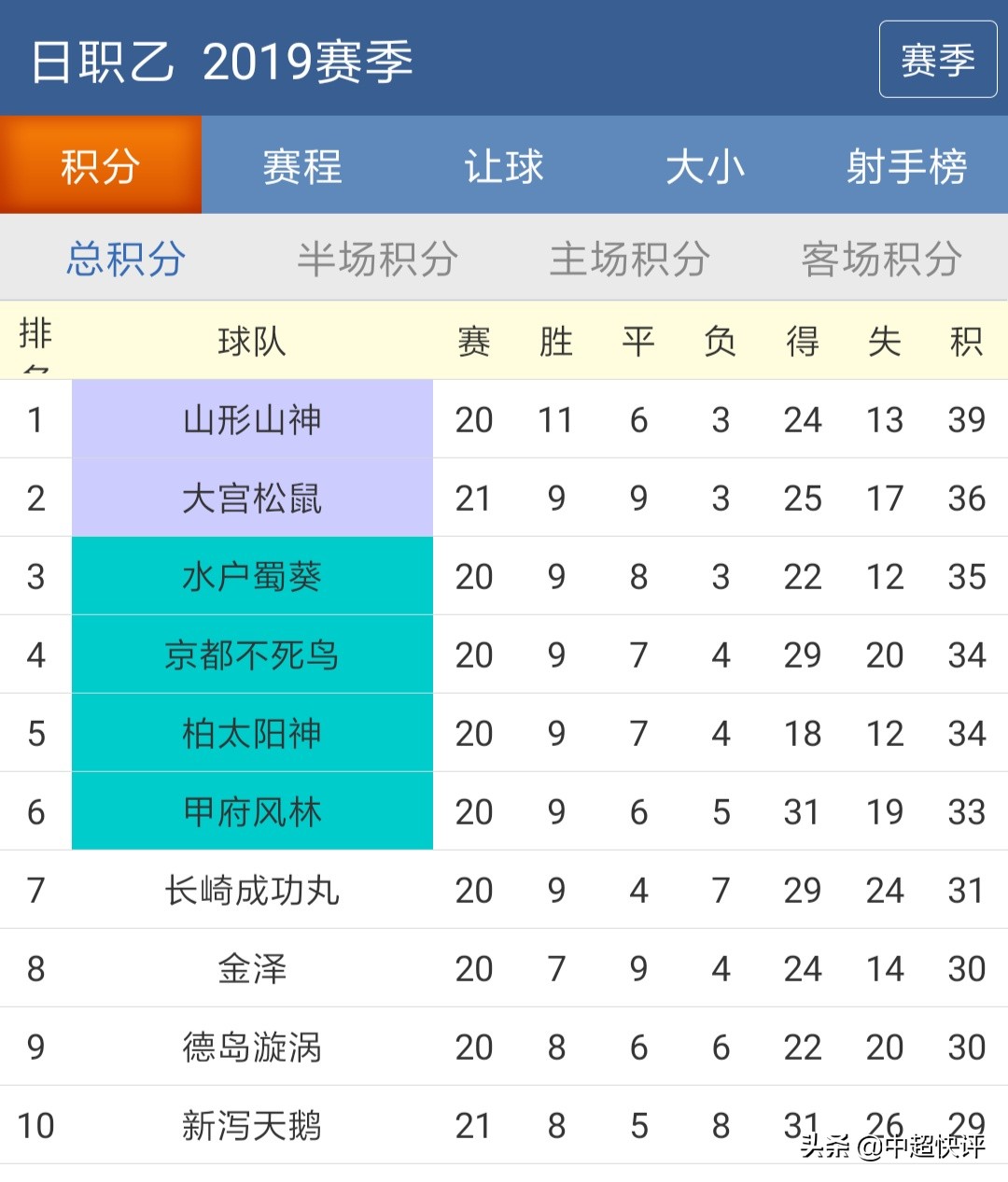Open 德岛漩涡 team page
Screen dimensions: 1008x1182
[x=252, y=1047]
